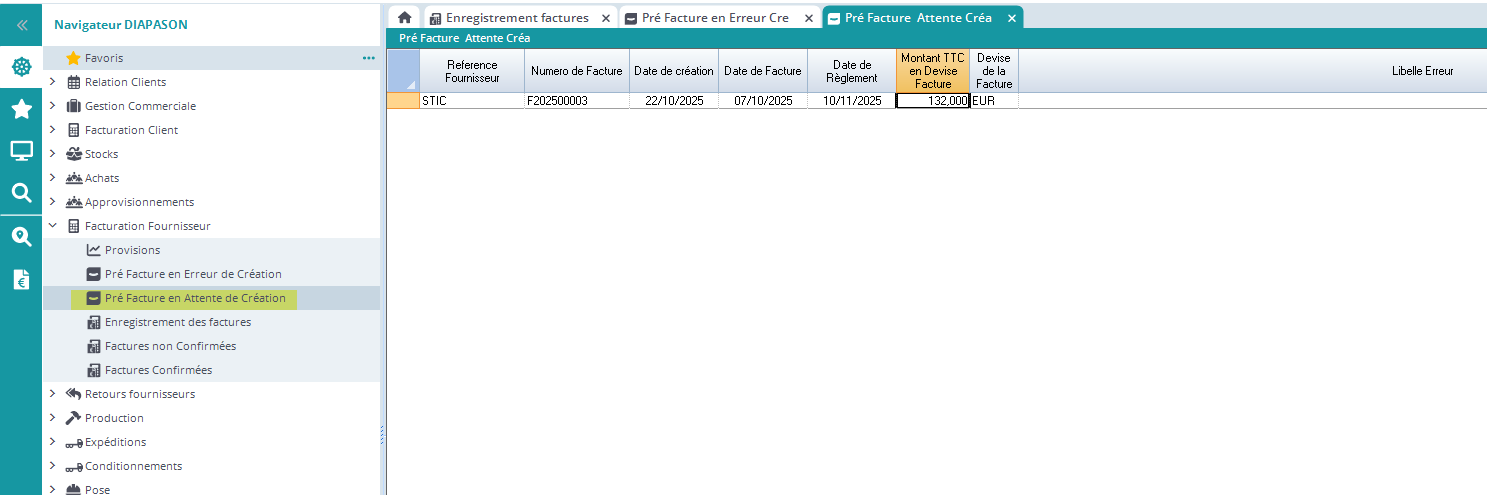Open the location pin search sidebar icon
The height and width of the screenshot is (495, 1487).
tap(21, 237)
